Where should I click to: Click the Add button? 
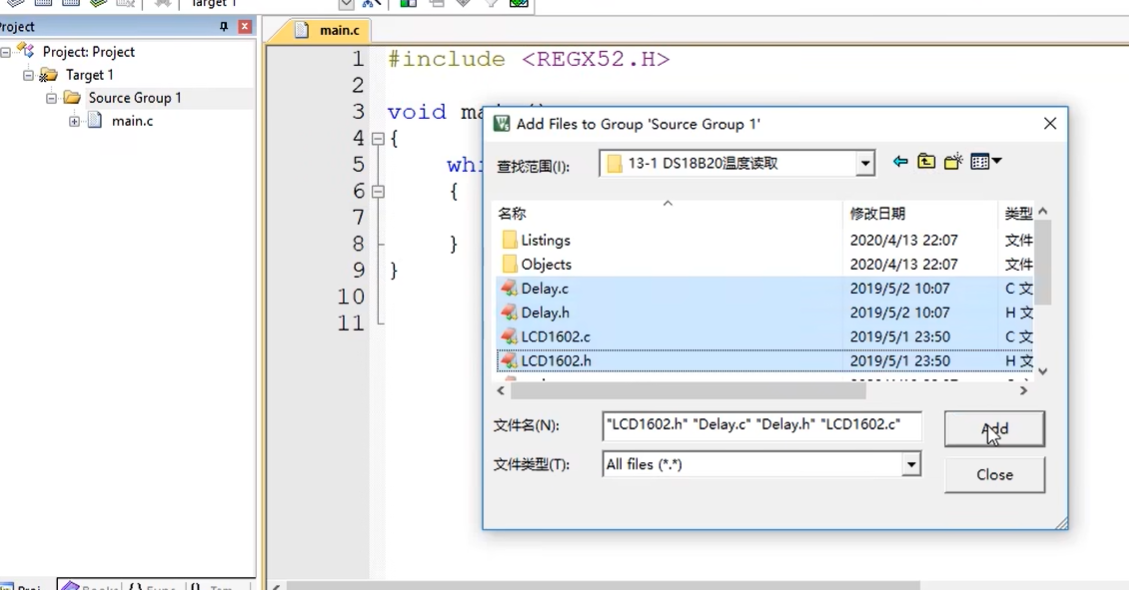pos(994,429)
